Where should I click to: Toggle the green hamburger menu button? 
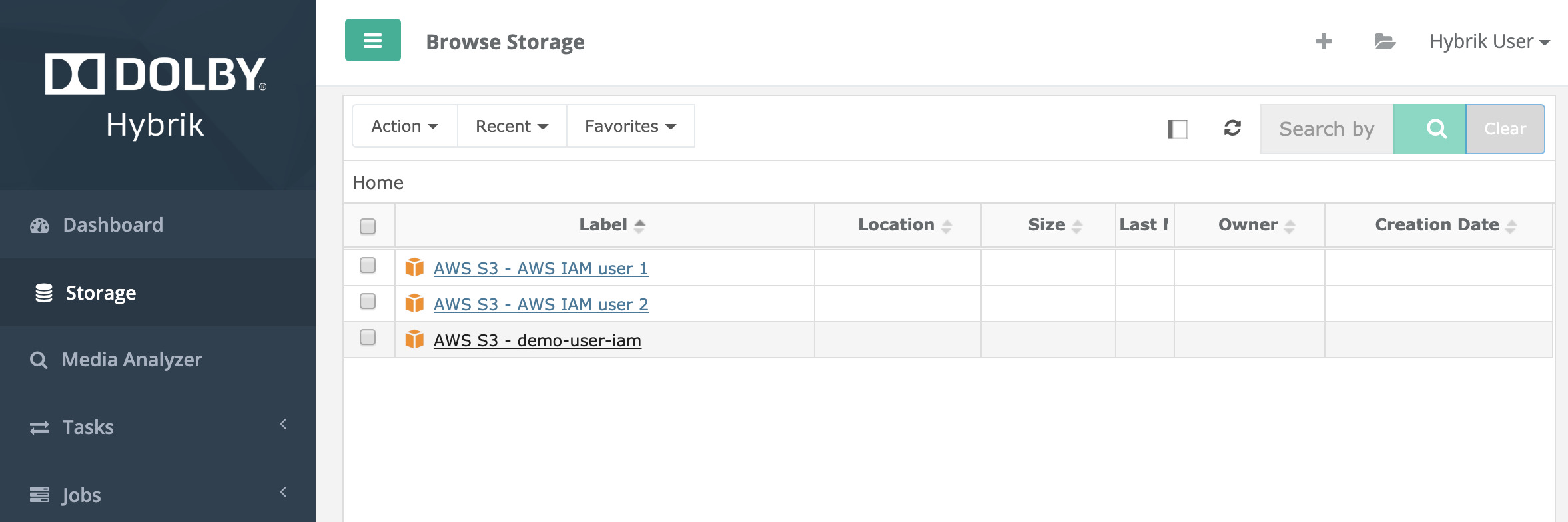373,40
